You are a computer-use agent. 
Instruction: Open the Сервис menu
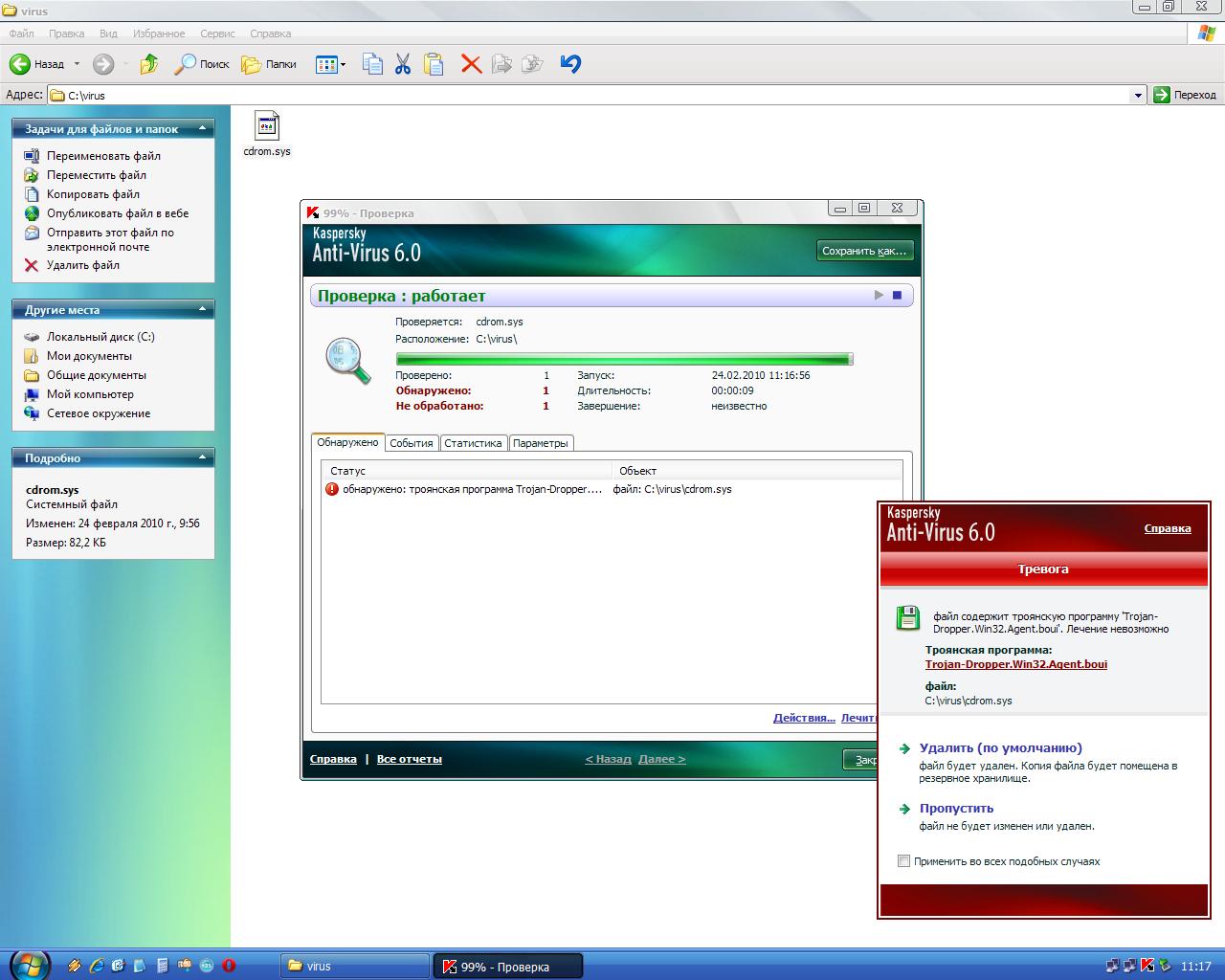click(217, 33)
